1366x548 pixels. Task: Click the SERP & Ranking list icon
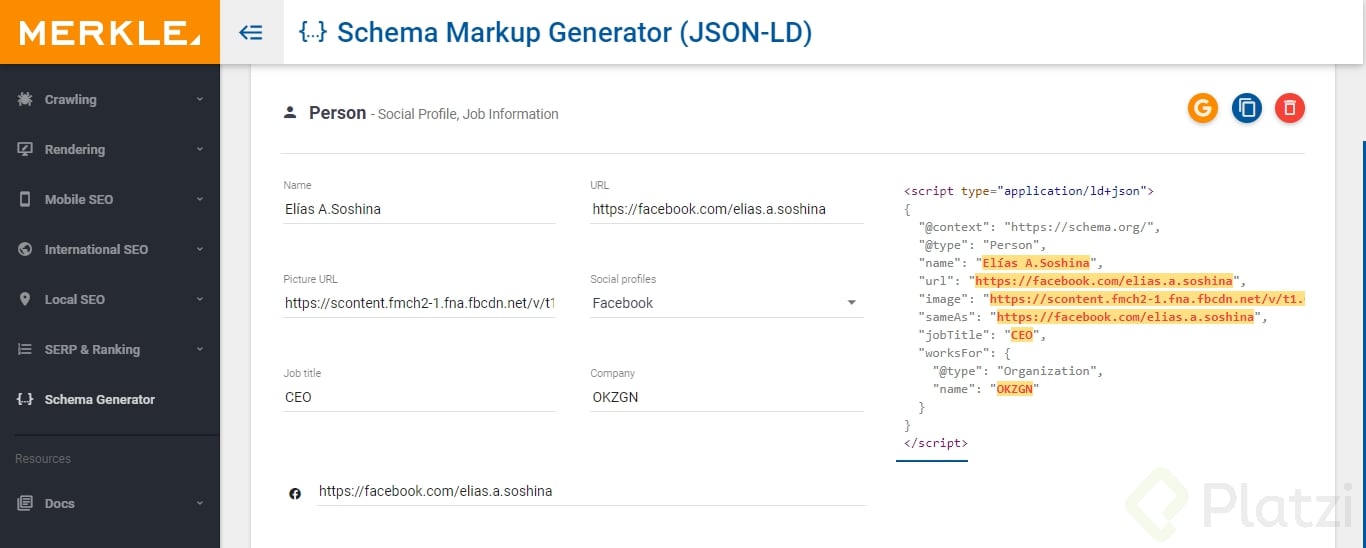pyautogui.click(x=25, y=349)
